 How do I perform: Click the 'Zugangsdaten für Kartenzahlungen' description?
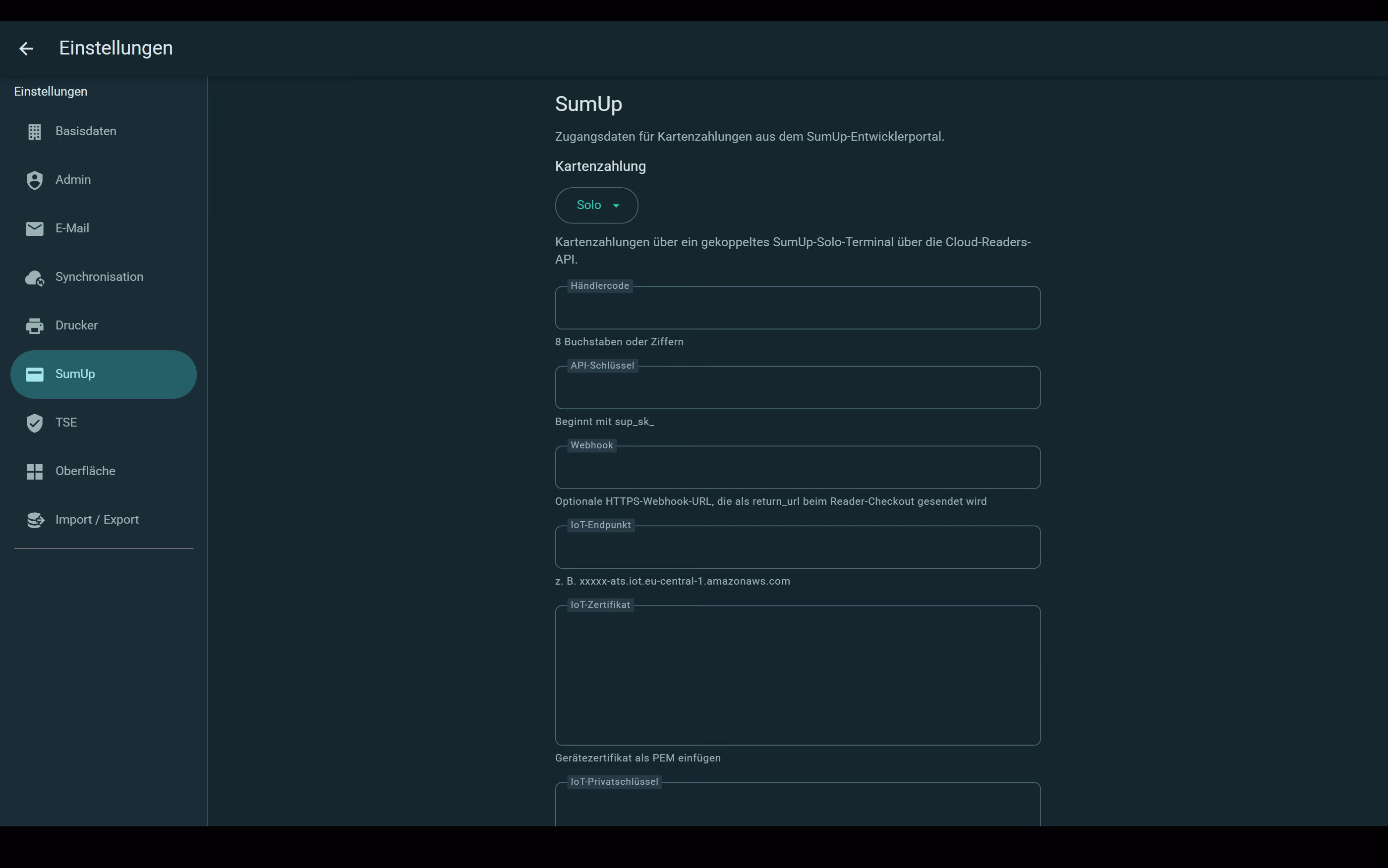[750, 137]
